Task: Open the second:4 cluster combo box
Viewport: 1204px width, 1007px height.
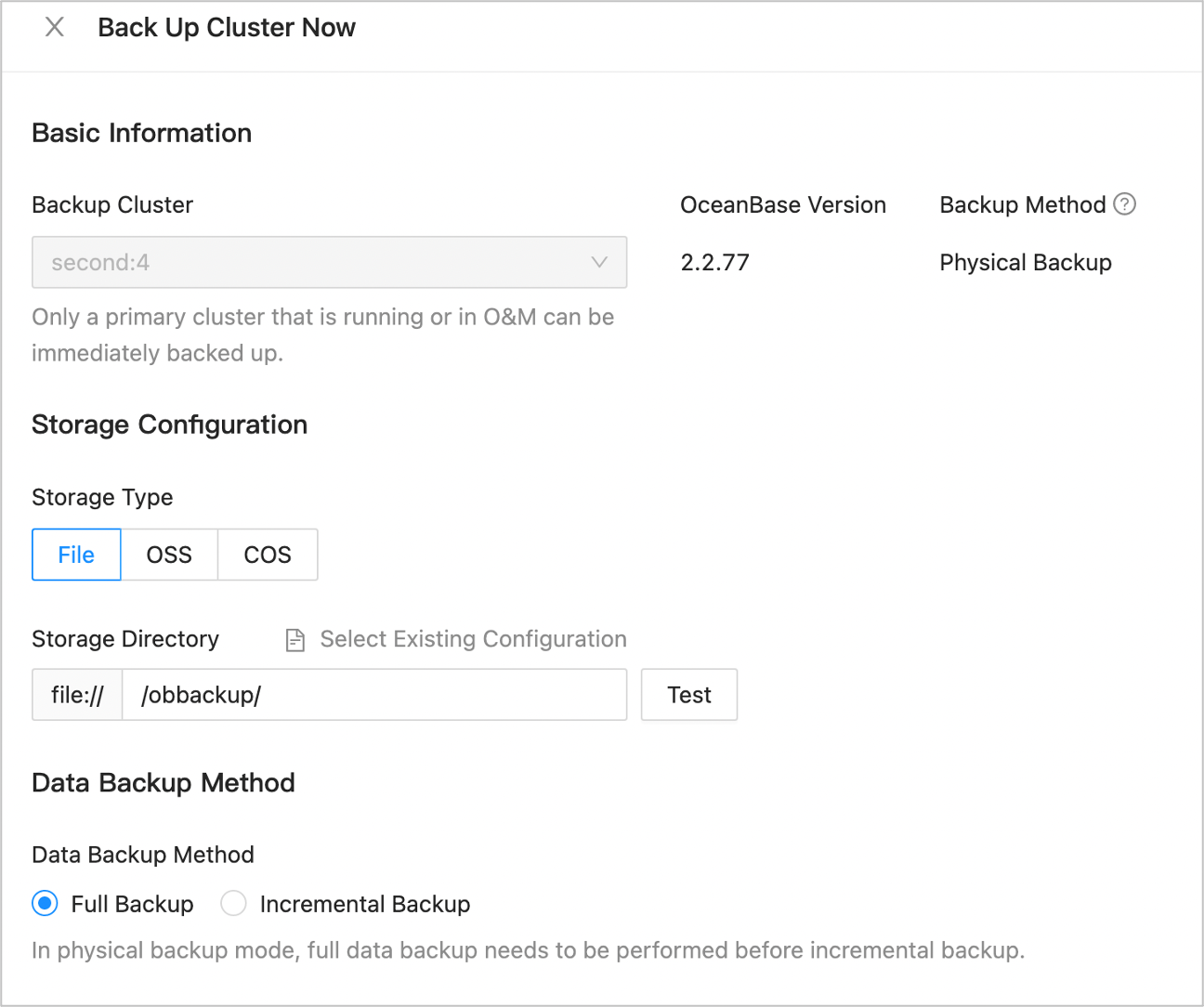Action: [316, 262]
